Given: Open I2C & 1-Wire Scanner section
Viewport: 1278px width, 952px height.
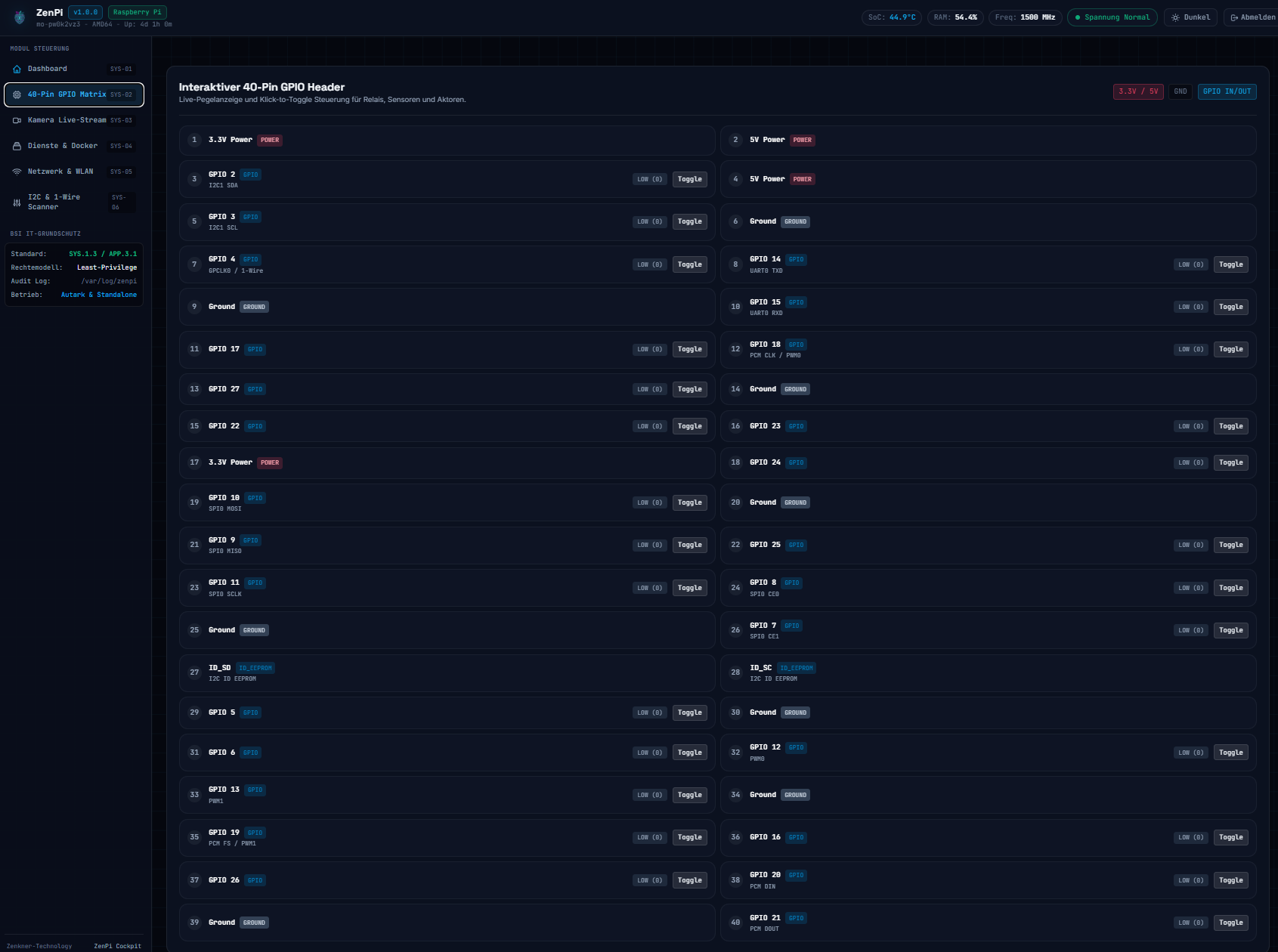Looking at the screenshot, I should click(x=74, y=202).
